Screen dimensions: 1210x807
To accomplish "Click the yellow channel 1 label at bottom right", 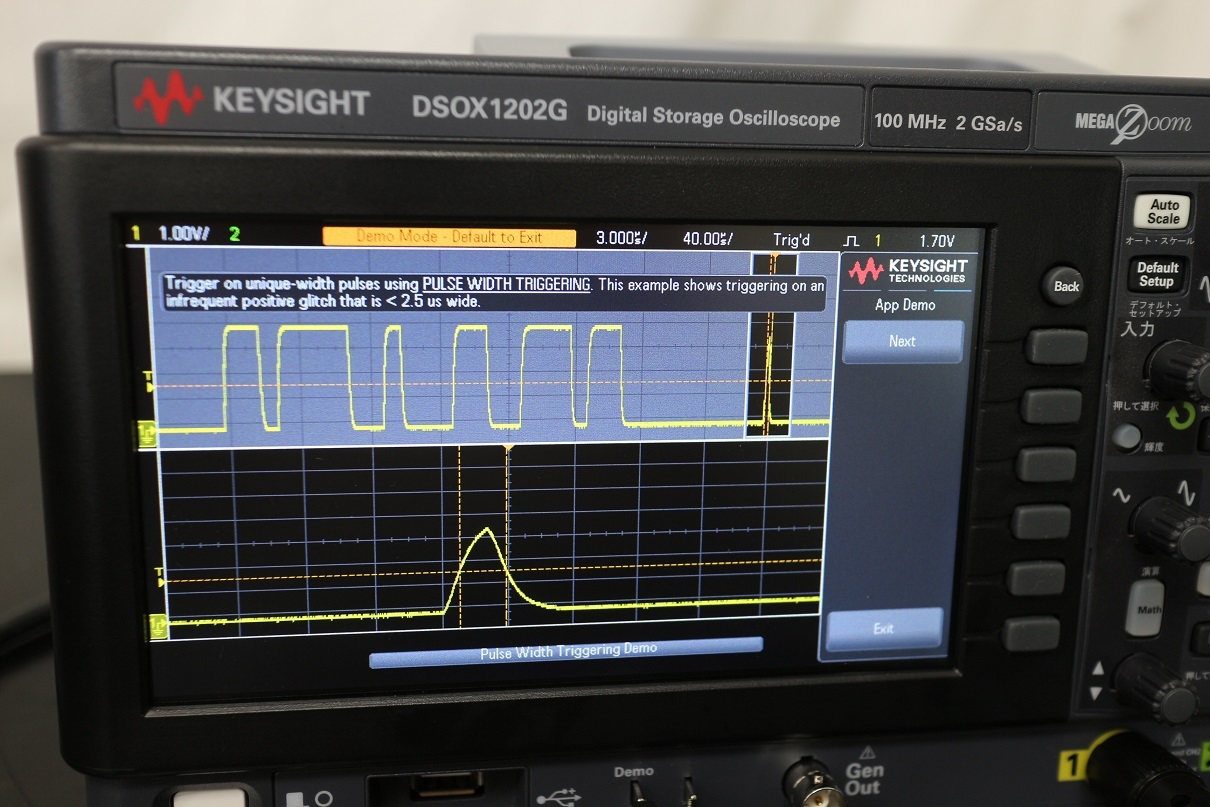I will pyautogui.click(x=1072, y=767).
